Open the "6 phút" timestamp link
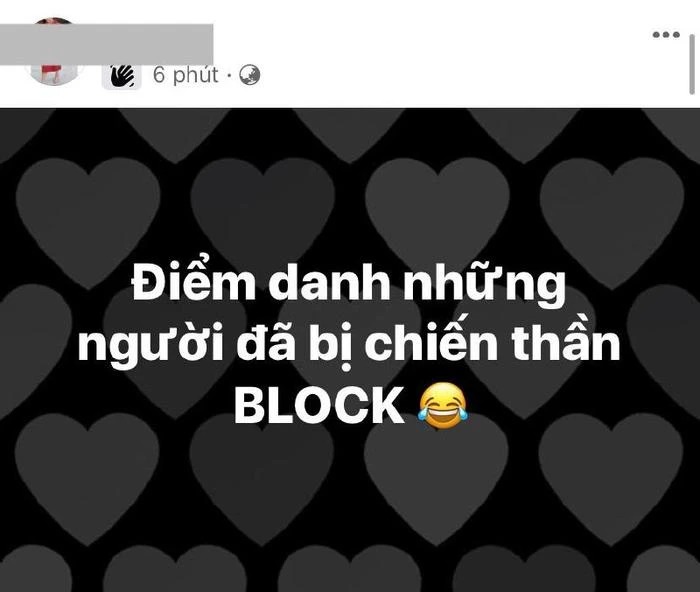The width and height of the screenshot is (700, 592). [x=185, y=75]
